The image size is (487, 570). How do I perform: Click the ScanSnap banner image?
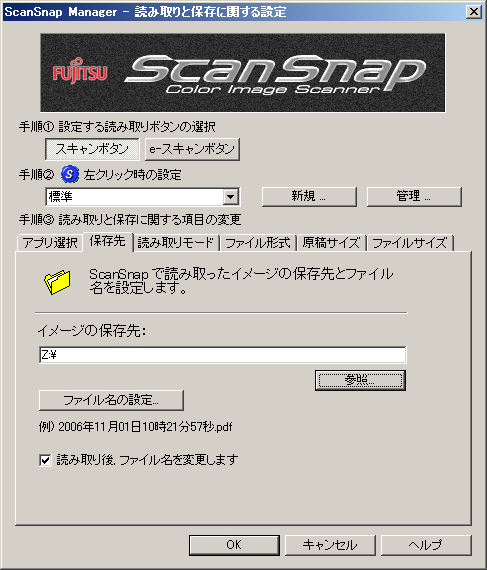[243, 73]
